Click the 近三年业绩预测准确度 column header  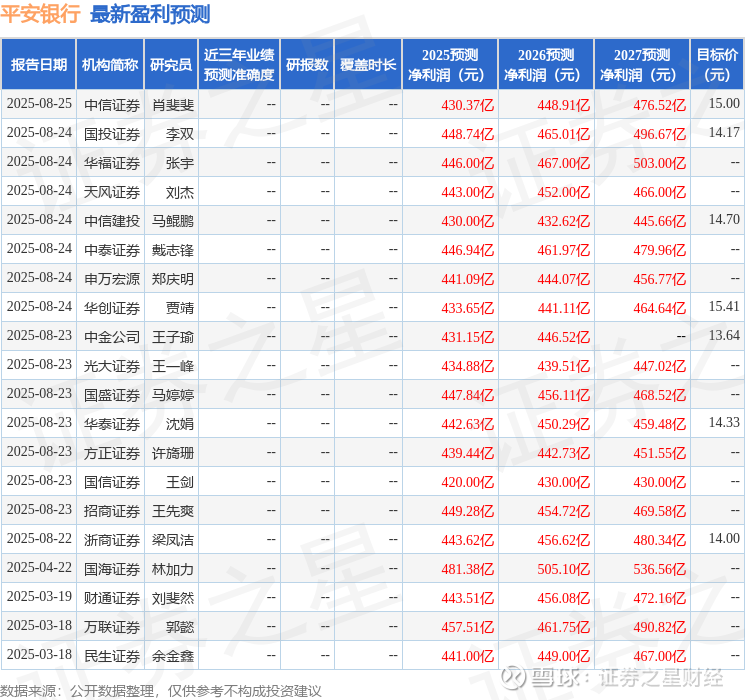pos(239,65)
